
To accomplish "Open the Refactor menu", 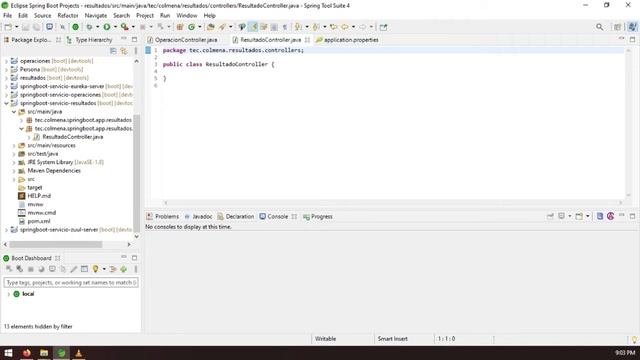I will pyautogui.click(x=68, y=16).
